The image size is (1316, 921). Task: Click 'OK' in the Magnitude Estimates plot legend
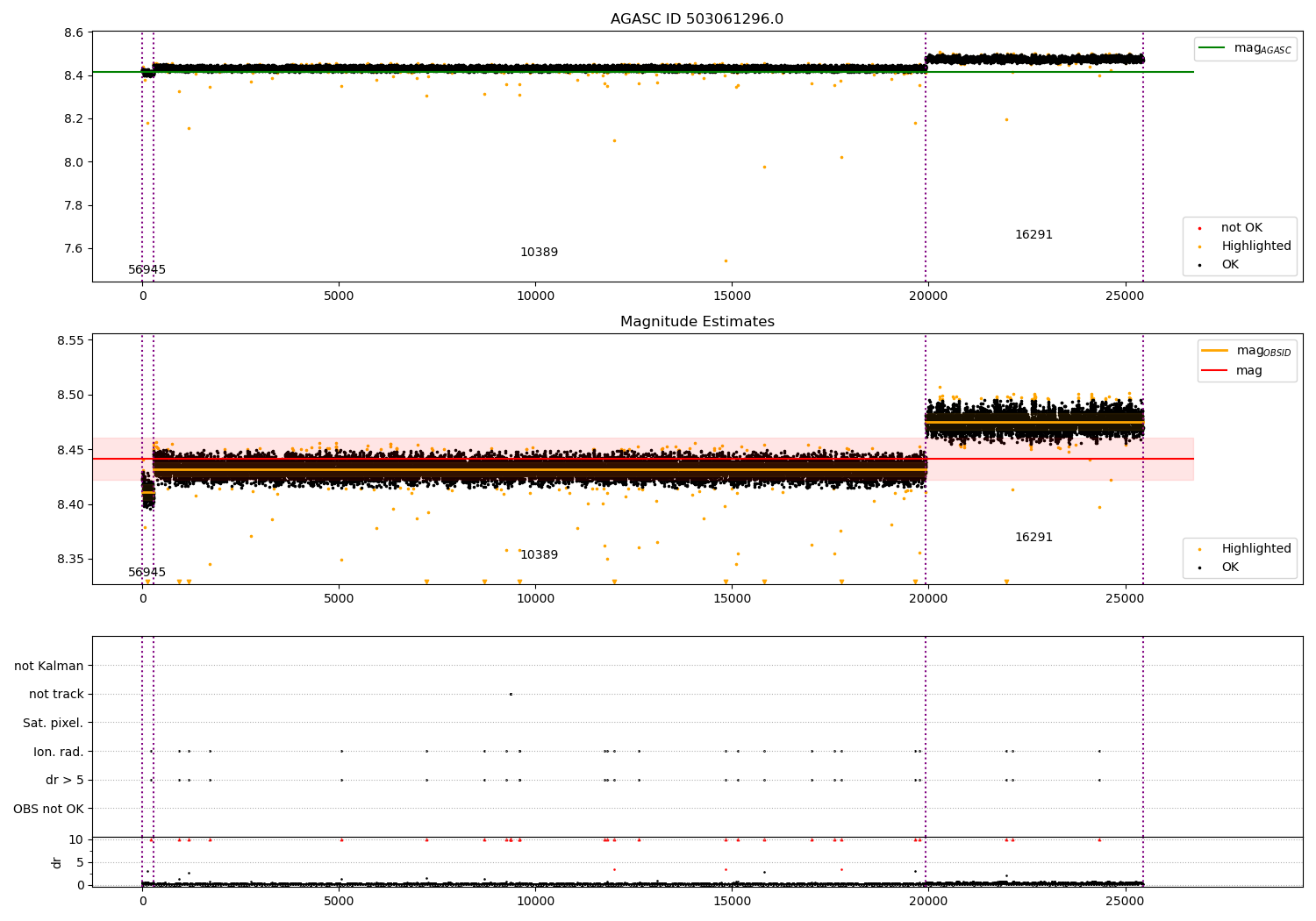1230,568
